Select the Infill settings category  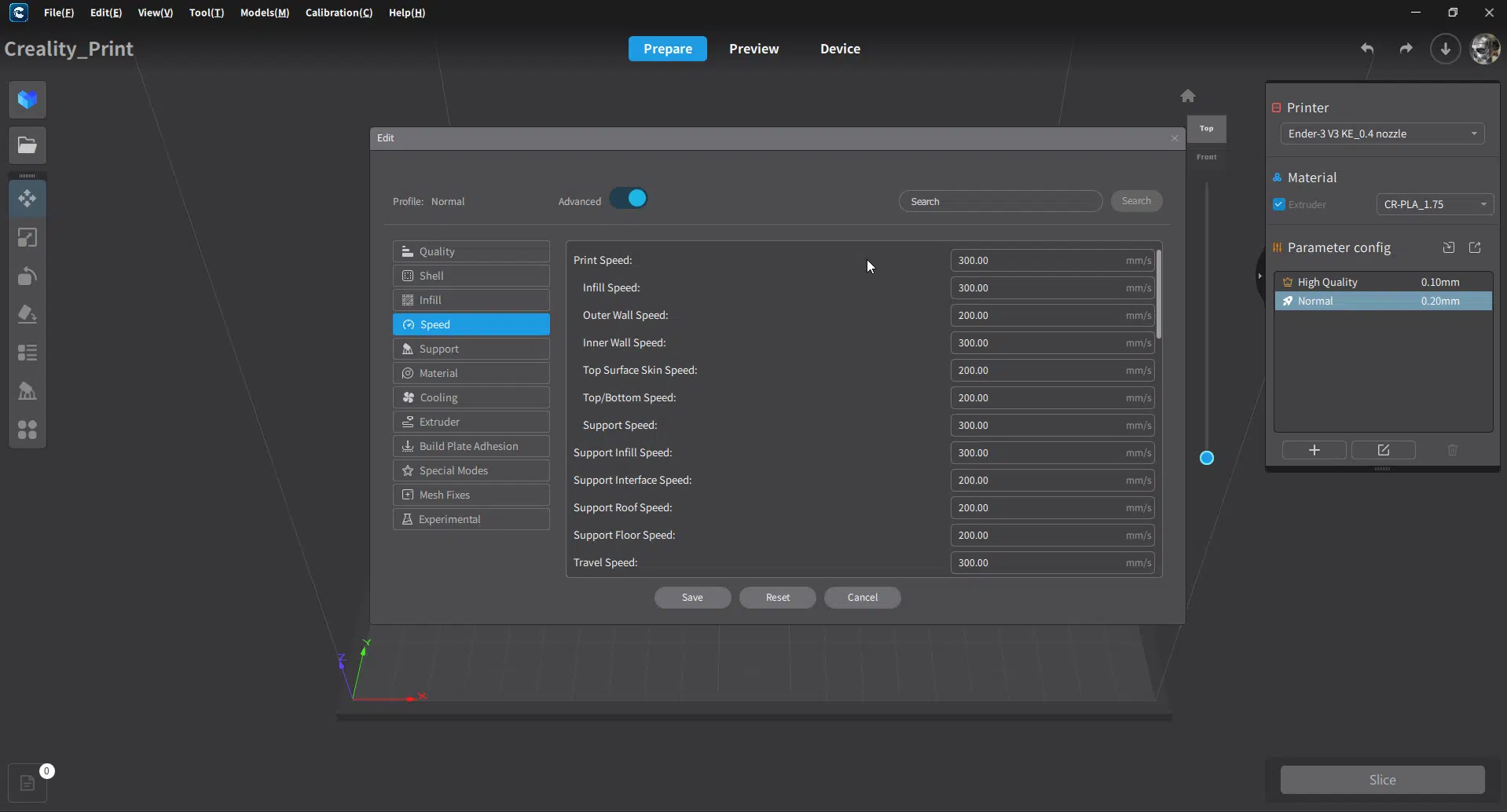[x=471, y=300]
